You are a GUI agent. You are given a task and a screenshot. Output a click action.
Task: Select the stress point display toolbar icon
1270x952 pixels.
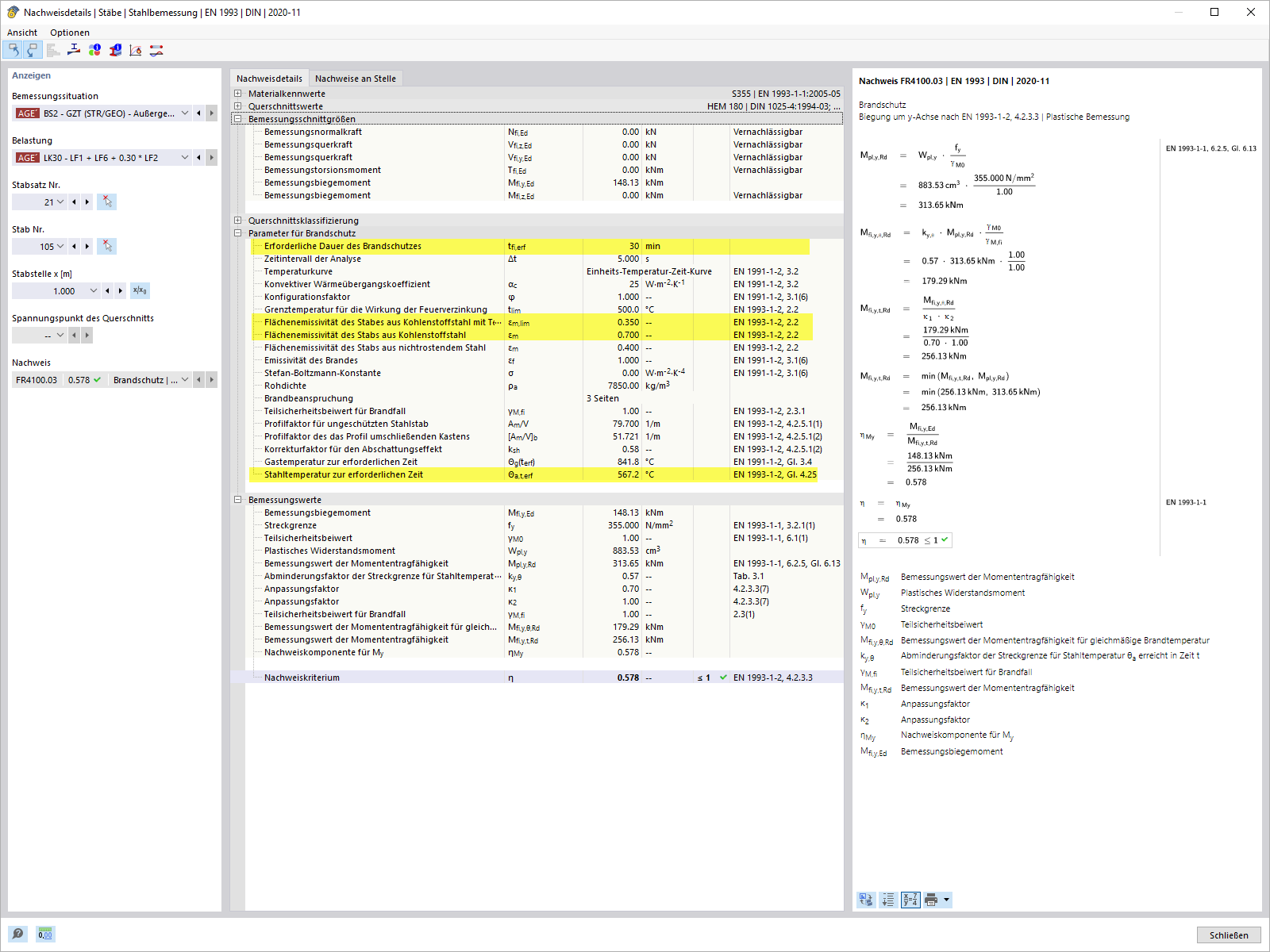click(74, 50)
